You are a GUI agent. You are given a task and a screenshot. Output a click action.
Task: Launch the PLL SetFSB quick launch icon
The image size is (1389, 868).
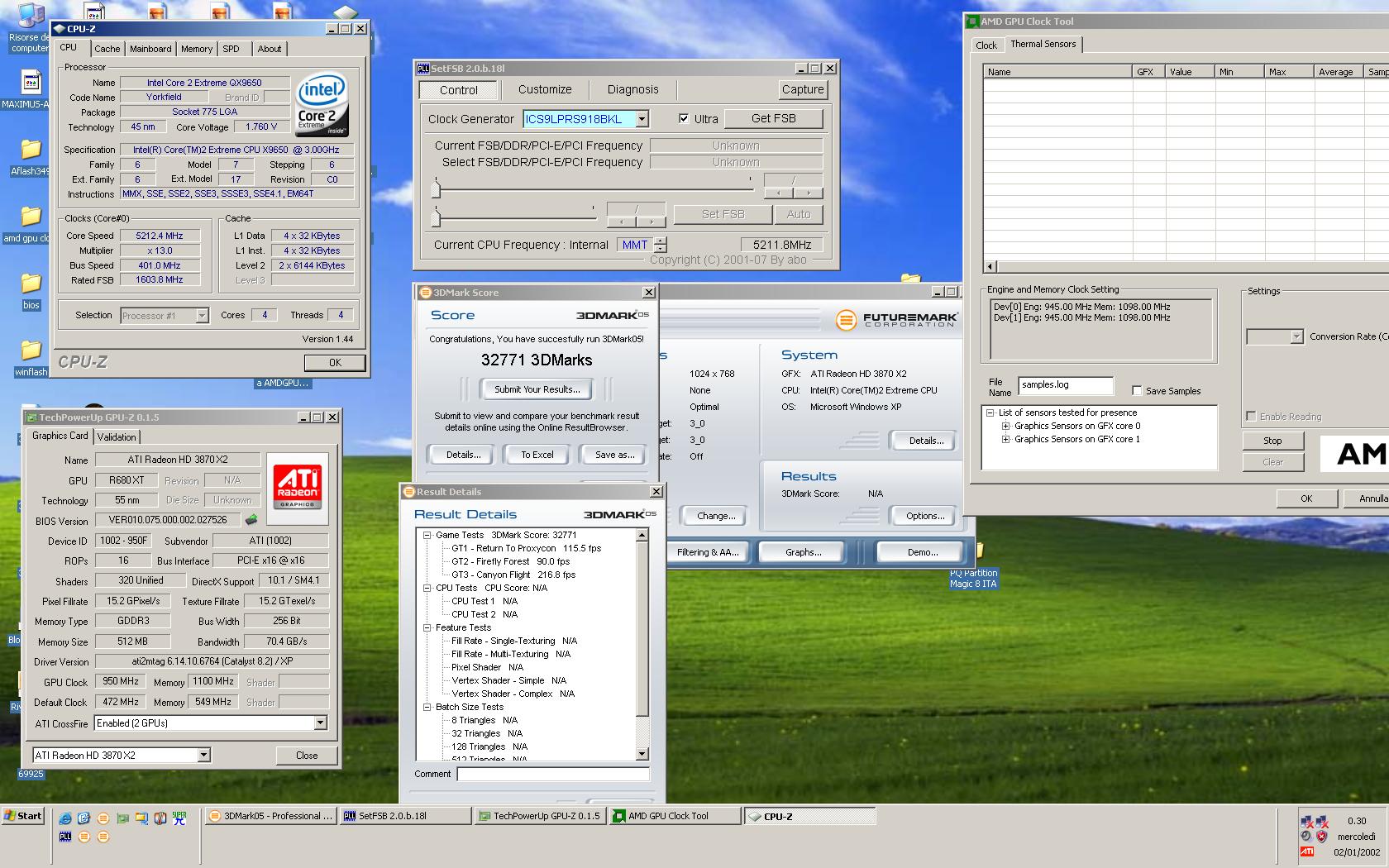(65, 837)
